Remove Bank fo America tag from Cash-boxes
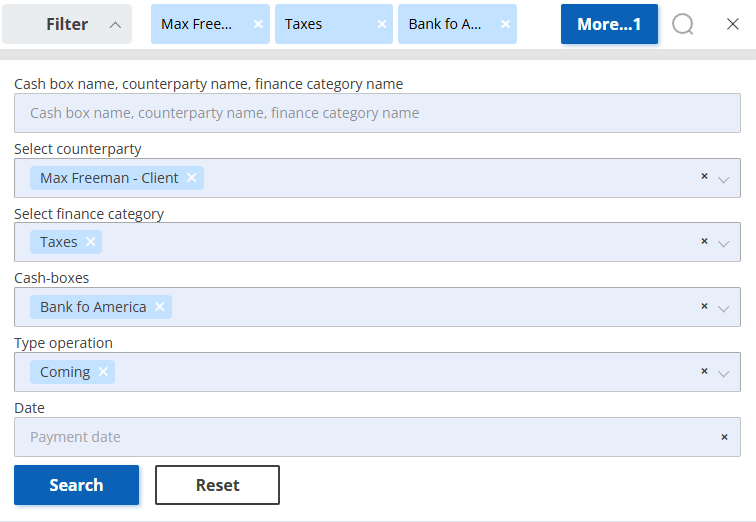The width and height of the screenshot is (756, 522). 160,307
